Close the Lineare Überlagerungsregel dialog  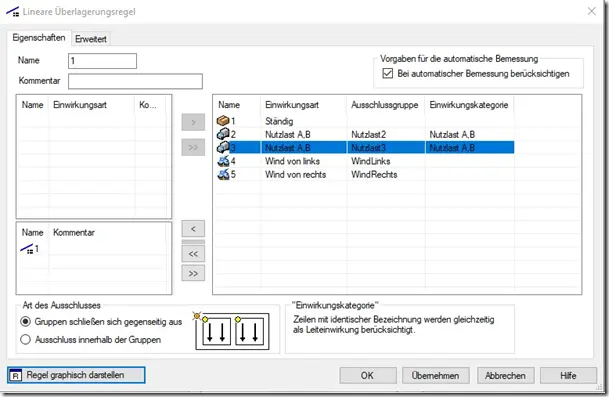click(x=592, y=11)
